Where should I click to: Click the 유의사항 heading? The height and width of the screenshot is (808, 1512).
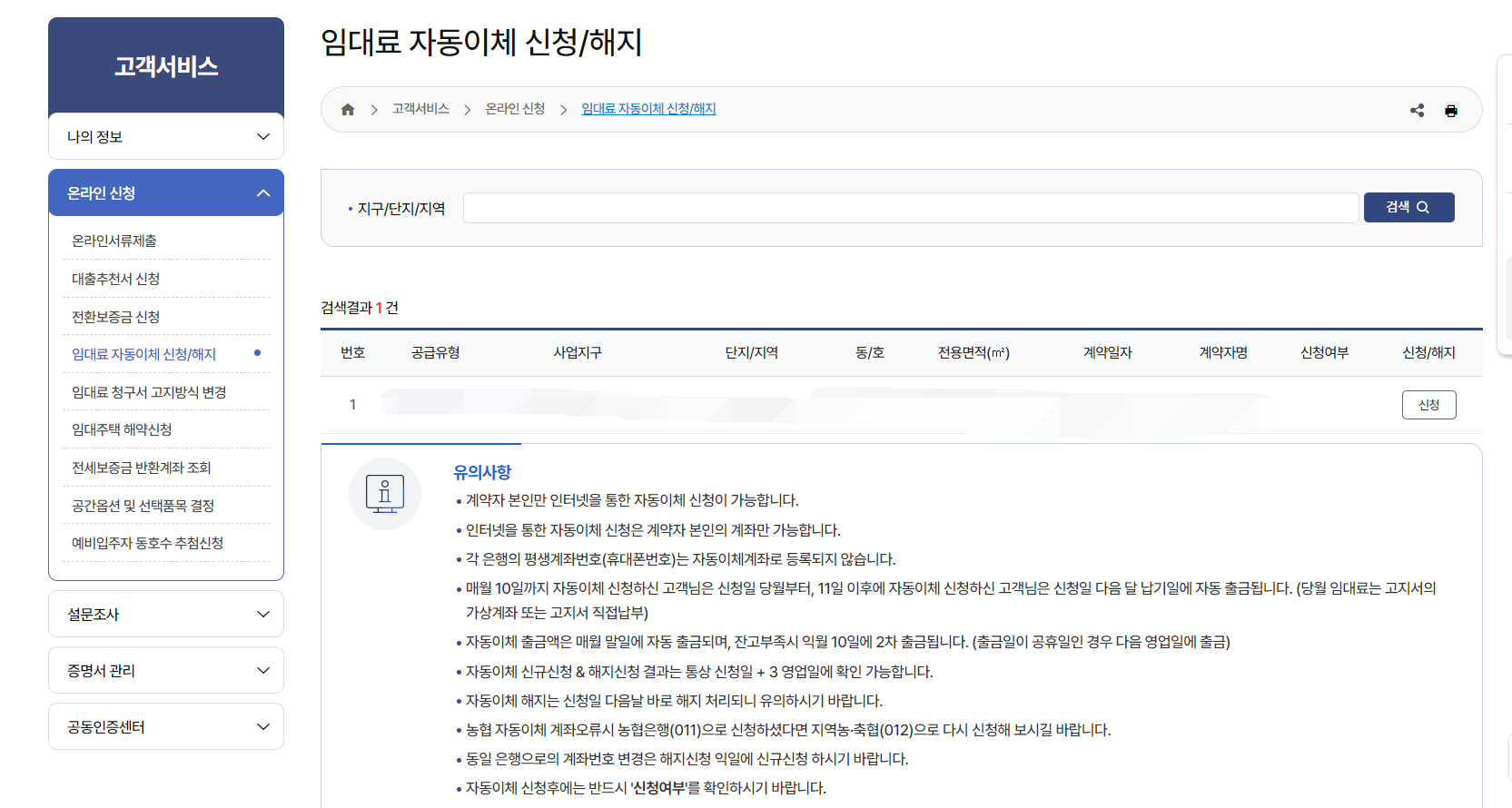point(482,472)
